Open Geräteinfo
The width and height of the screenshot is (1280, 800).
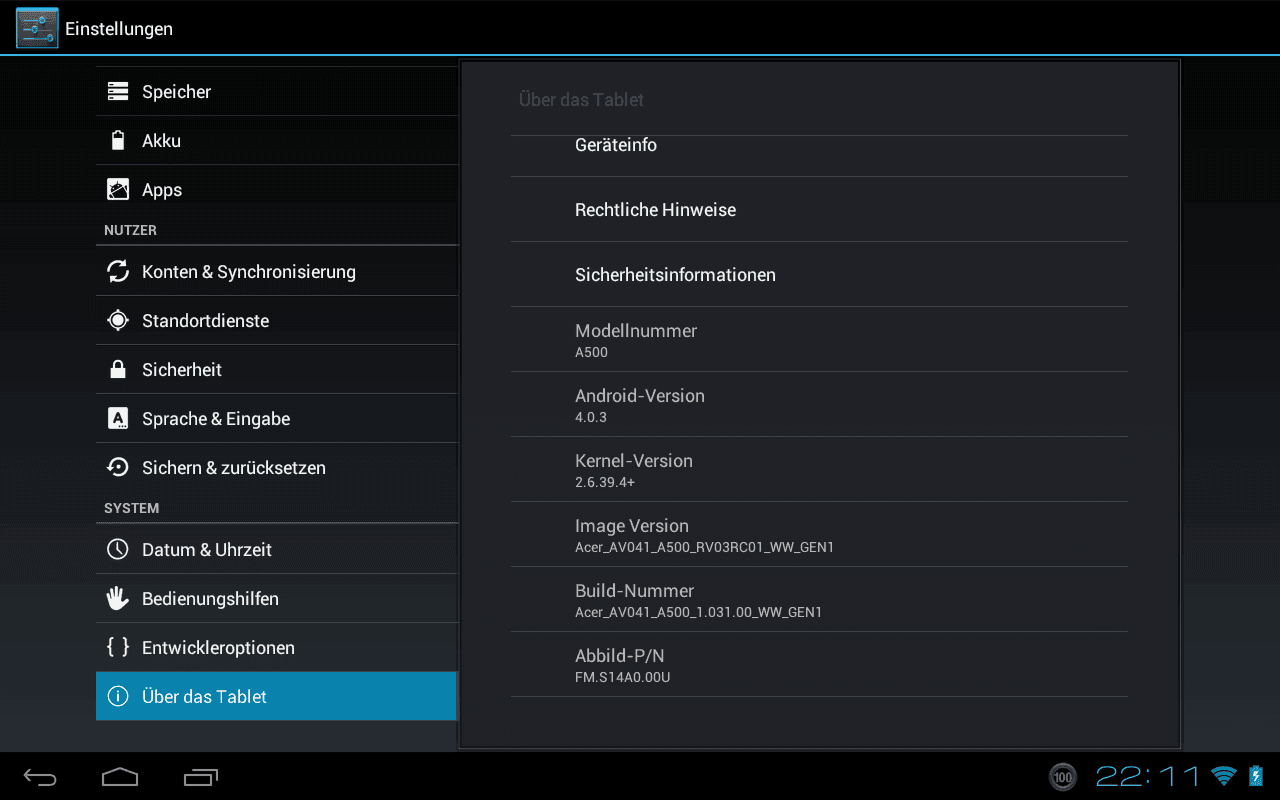[819, 145]
